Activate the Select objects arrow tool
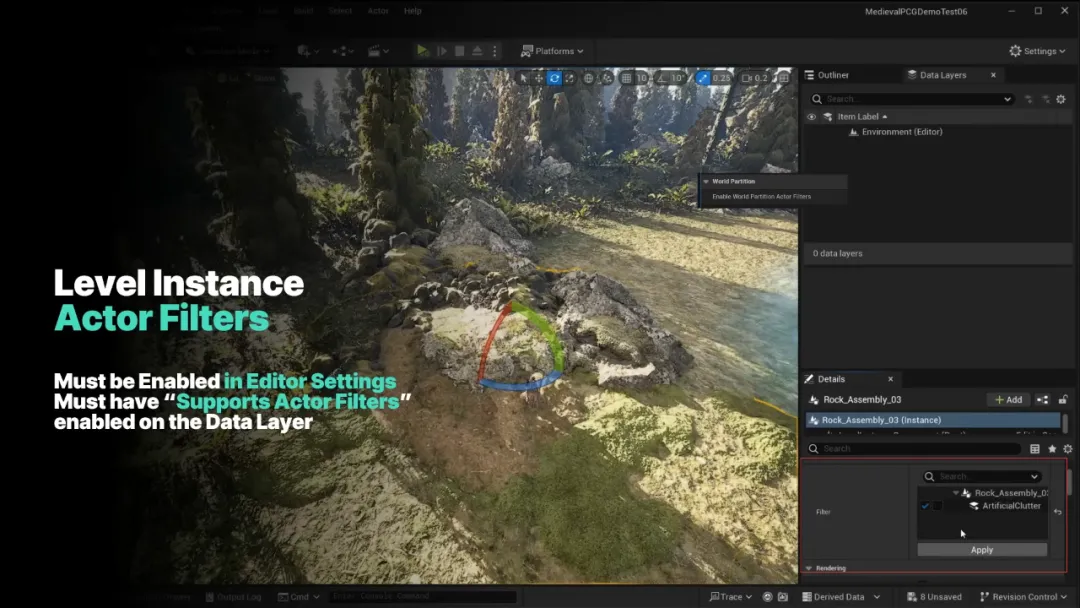Image resolution: width=1080 pixels, height=608 pixels. pyautogui.click(x=523, y=78)
